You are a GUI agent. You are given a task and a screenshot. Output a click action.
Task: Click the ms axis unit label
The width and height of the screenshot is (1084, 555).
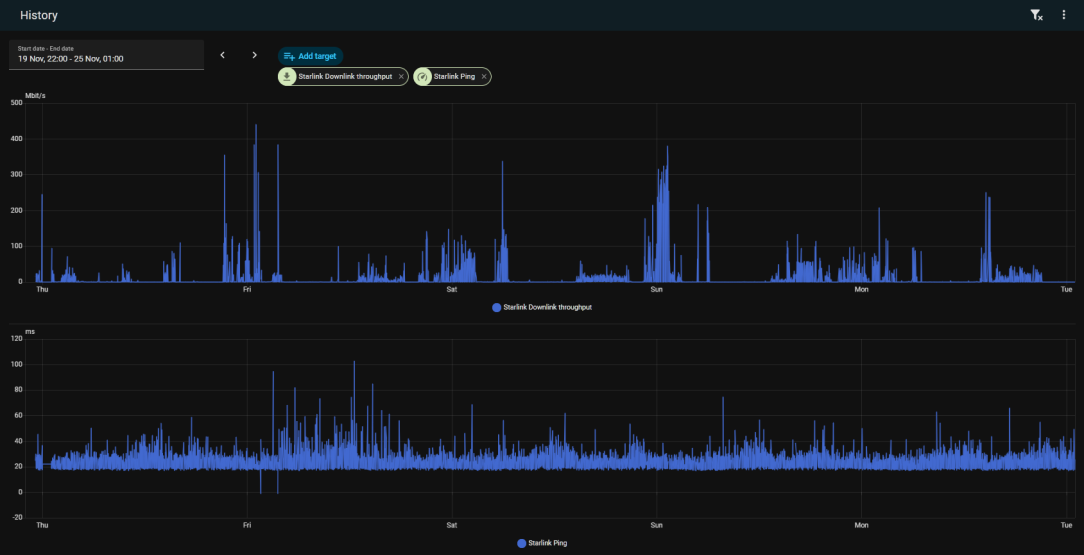[x=30, y=332]
